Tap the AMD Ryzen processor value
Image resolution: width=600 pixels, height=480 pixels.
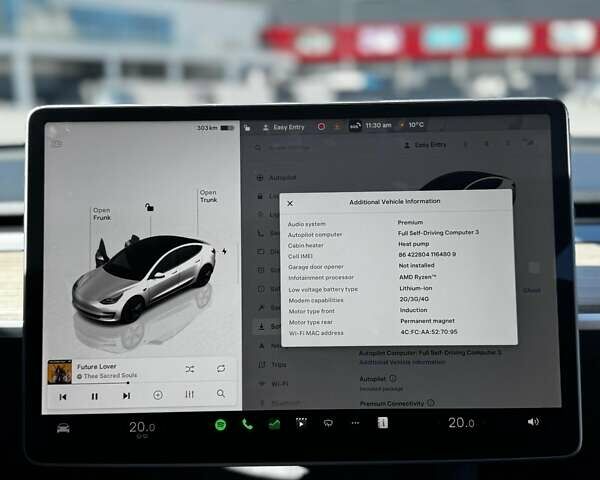click(417, 276)
